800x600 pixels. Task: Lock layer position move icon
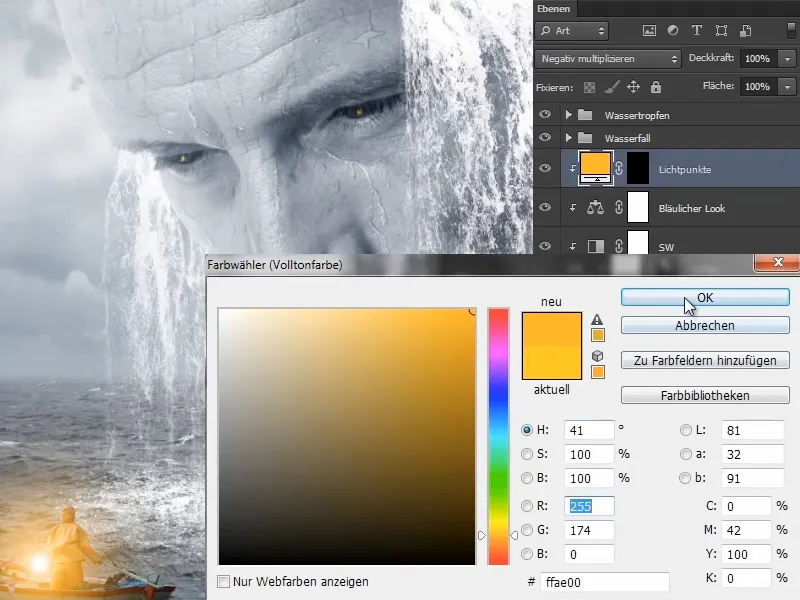(633, 87)
